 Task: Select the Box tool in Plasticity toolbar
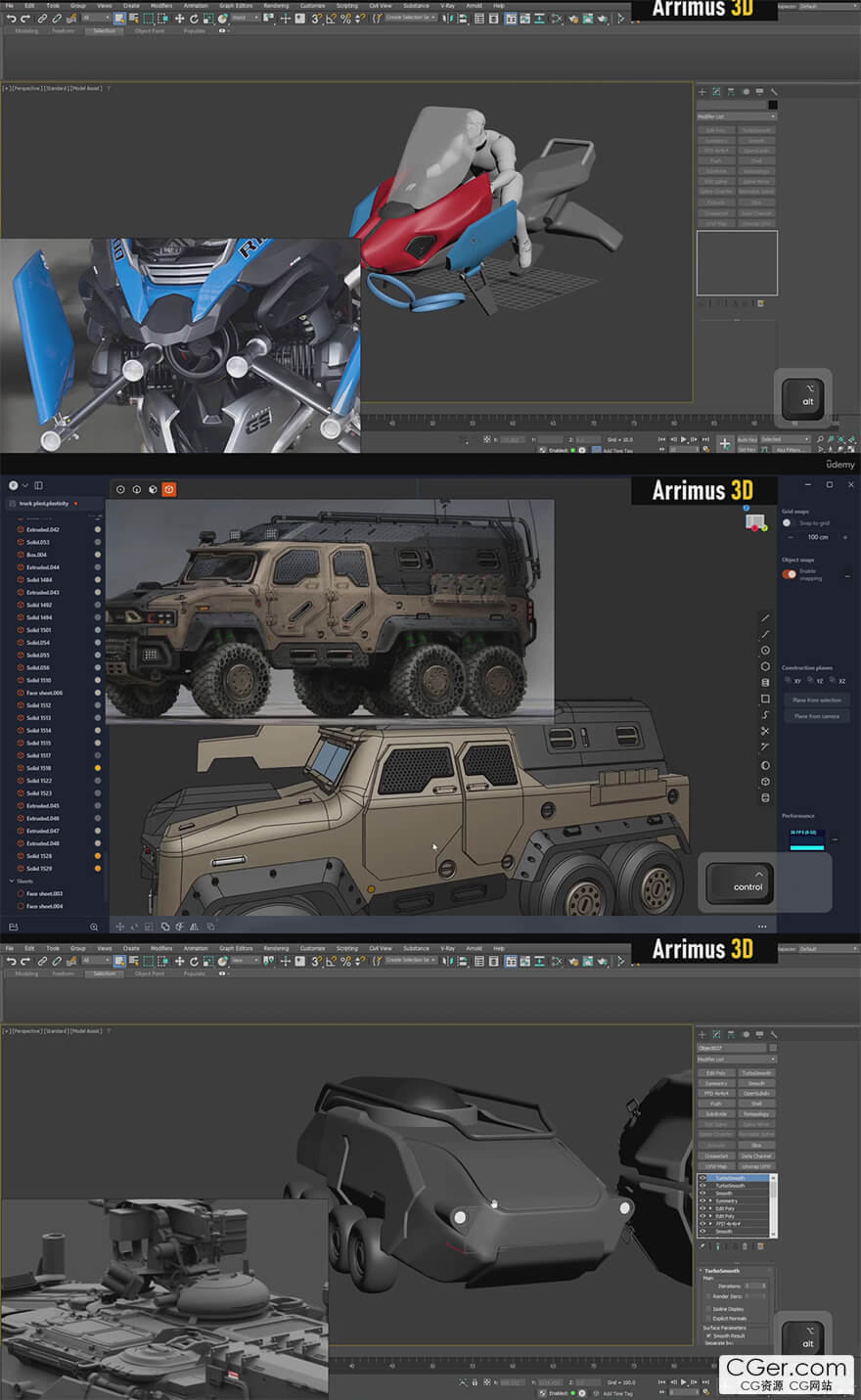pyautogui.click(x=765, y=782)
